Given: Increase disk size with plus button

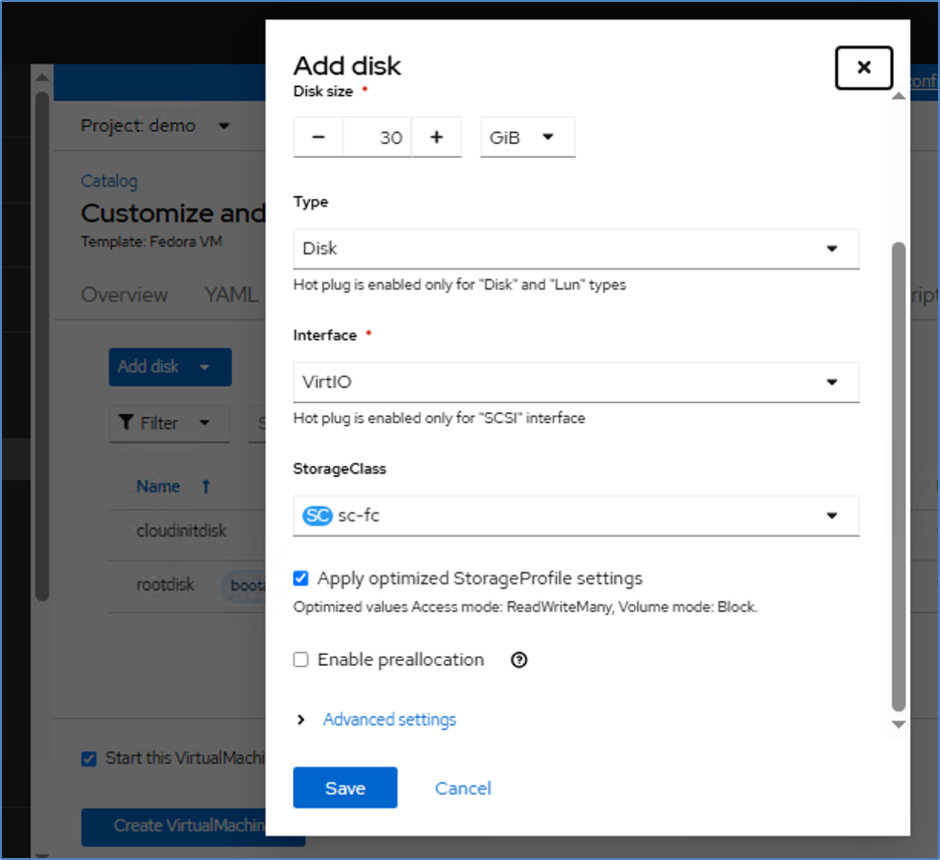Looking at the screenshot, I should pos(436,138).
